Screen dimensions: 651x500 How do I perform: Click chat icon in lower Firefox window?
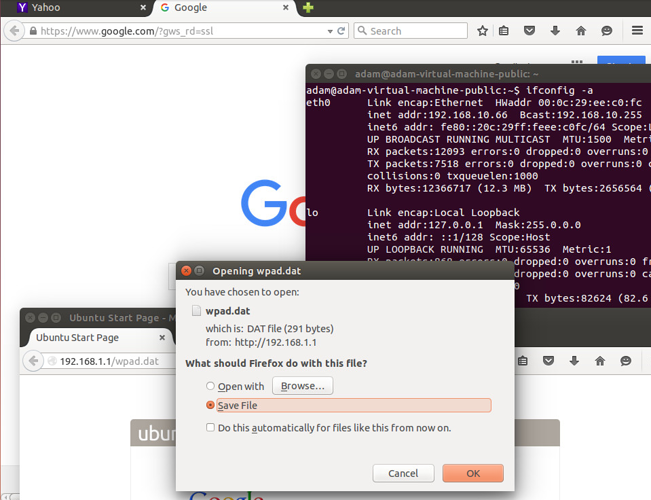(626, 361)
